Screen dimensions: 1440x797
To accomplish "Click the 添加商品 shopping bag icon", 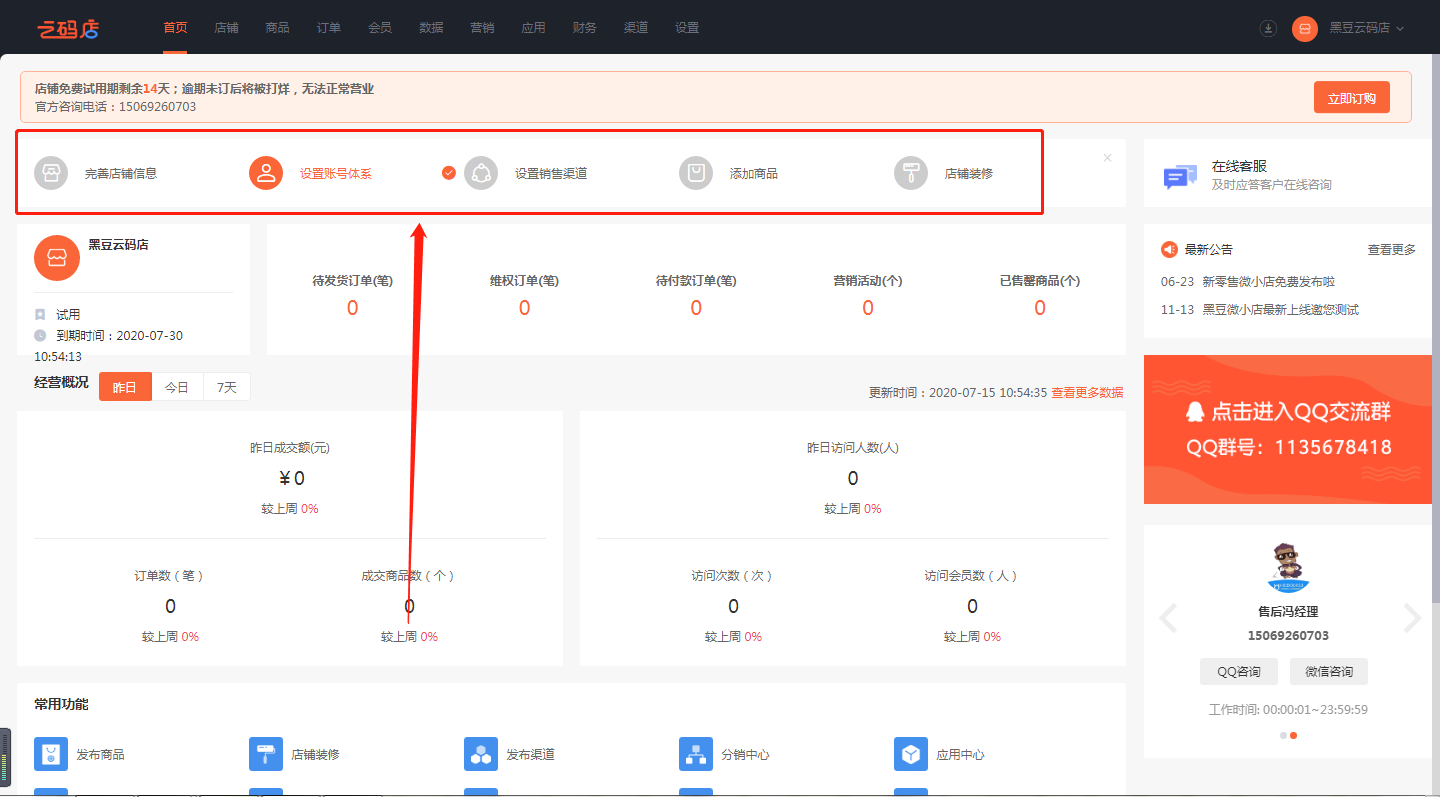I will [696, 173].
